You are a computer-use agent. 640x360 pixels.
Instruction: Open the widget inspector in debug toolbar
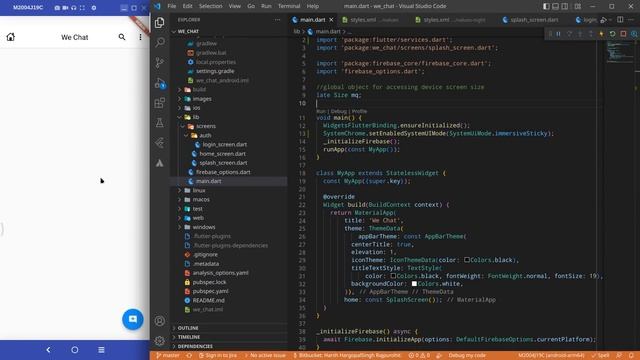click(x=634, y=34)
